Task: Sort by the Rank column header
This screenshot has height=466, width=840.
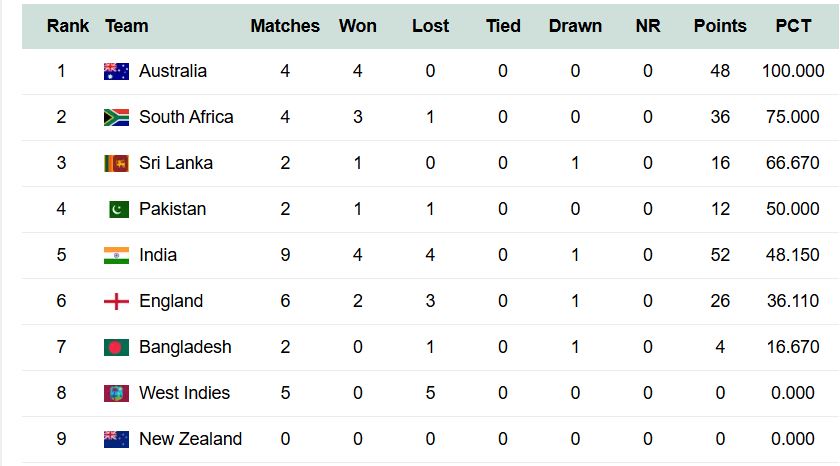Action: 68,25
